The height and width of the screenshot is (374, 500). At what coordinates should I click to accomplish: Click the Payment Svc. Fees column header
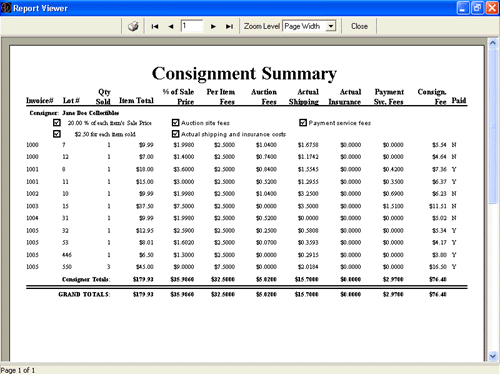[389, 97]
